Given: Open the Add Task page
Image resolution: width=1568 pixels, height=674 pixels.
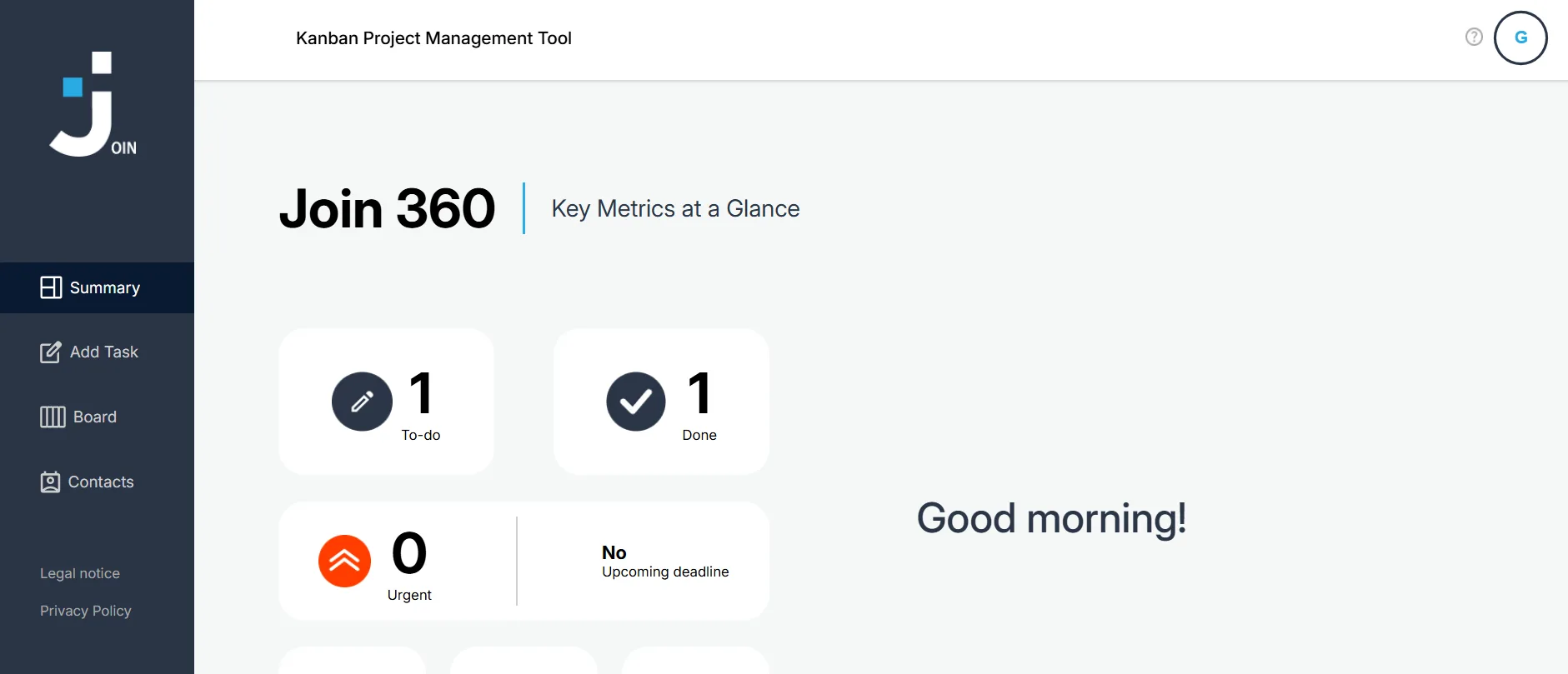Looking at the screenshot, I should click(x=97, y=352).
